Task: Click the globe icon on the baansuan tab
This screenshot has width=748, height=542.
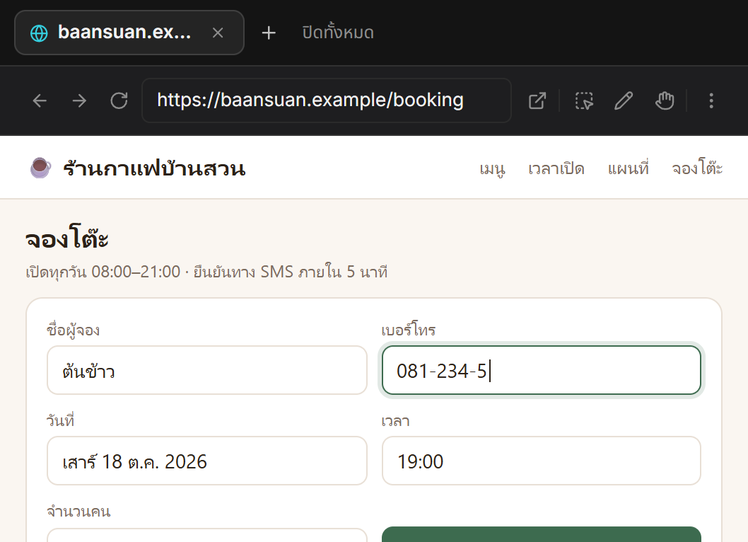Action: 39,33
